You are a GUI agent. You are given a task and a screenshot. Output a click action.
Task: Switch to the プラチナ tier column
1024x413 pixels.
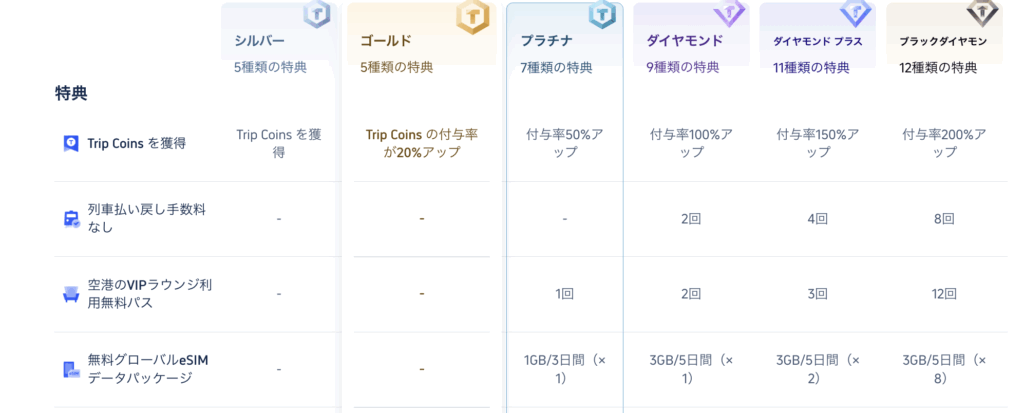point(546,41)
